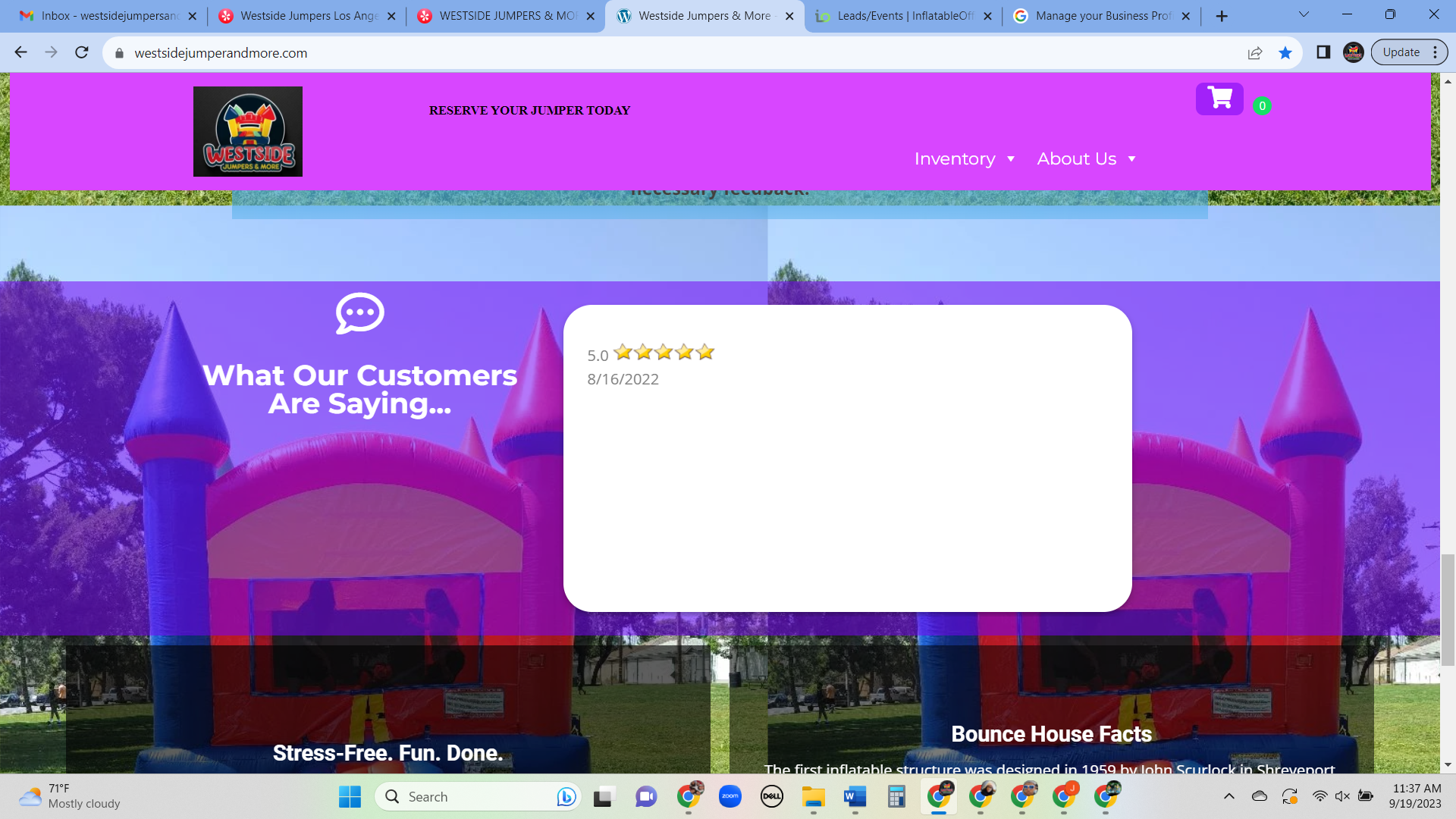Open the shopping cart icon

[1219, 99]
